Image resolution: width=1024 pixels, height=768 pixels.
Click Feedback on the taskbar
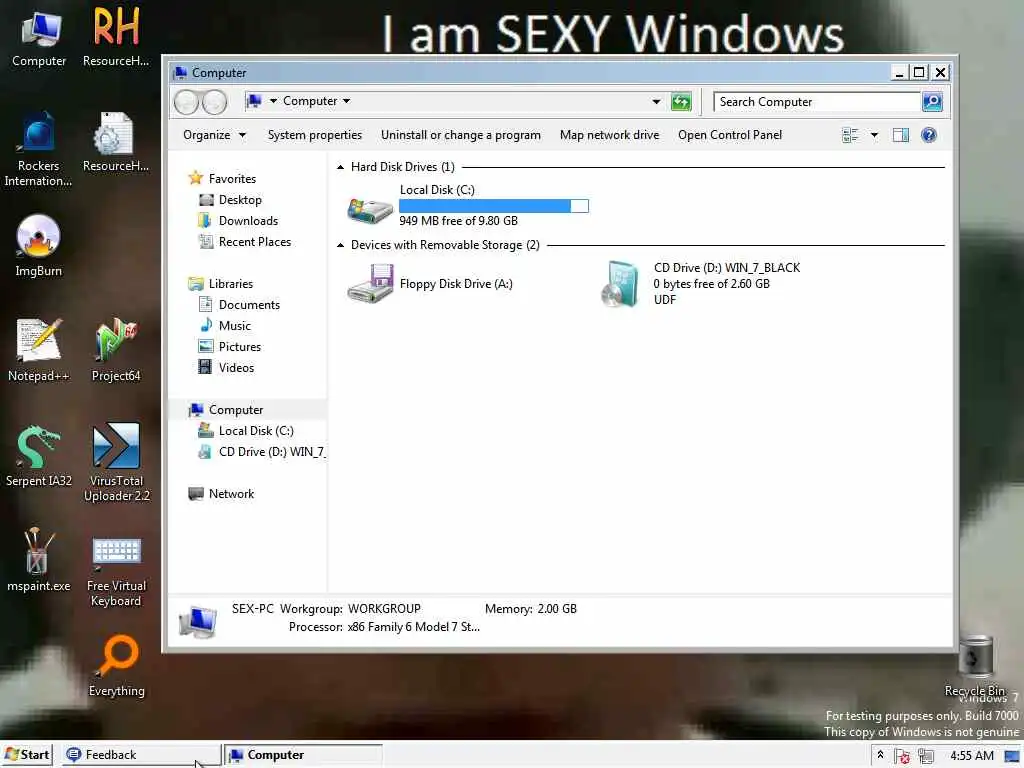point(141,755)
